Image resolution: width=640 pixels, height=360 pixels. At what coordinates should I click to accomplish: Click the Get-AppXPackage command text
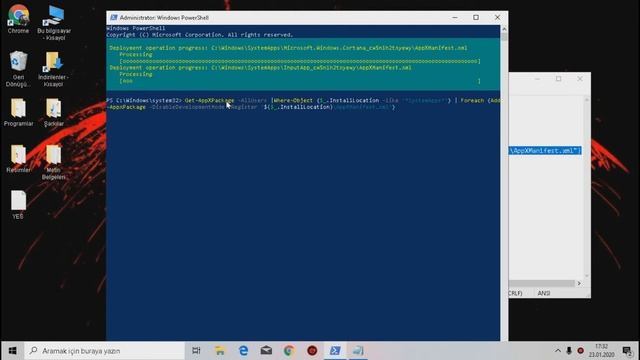[209, 100]
